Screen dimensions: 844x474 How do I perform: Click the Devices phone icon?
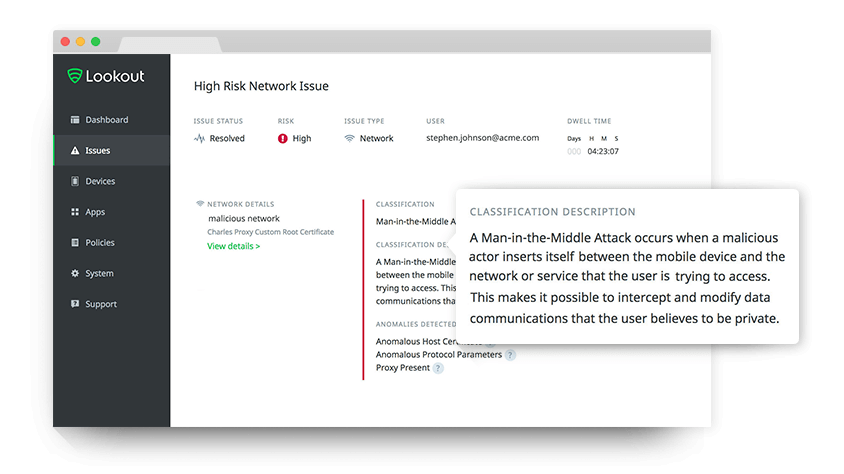click(x=75, y=181)
